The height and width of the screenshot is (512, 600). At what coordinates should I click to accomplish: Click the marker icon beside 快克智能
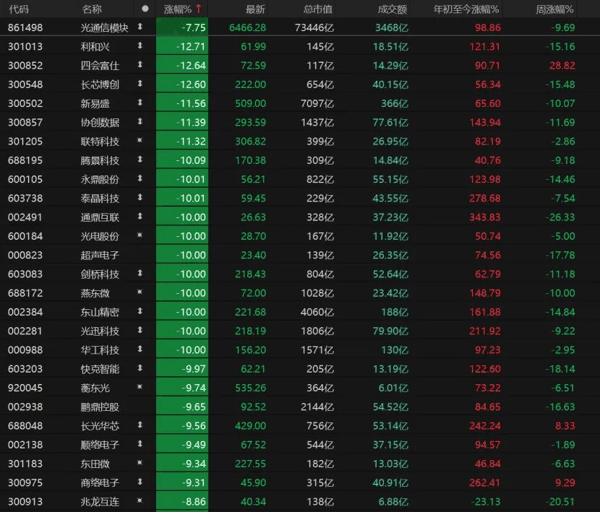click(x=140, y=368)
